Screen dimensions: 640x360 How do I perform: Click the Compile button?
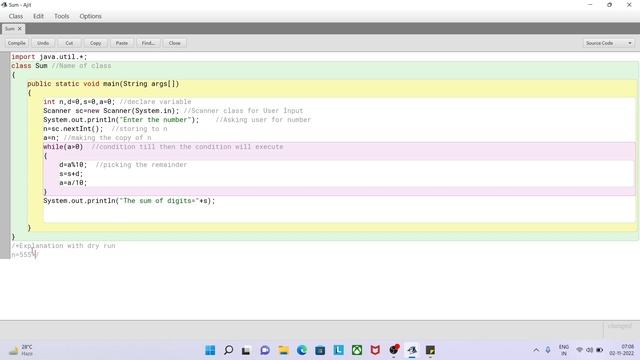tap(17, 43)
